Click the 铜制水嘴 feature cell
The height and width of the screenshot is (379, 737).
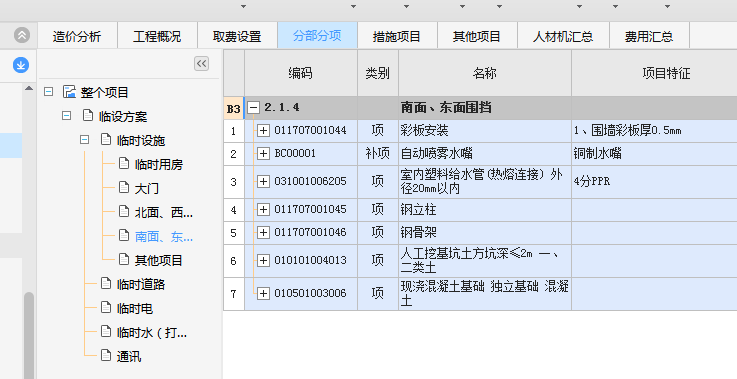click(x=654, y=154)
